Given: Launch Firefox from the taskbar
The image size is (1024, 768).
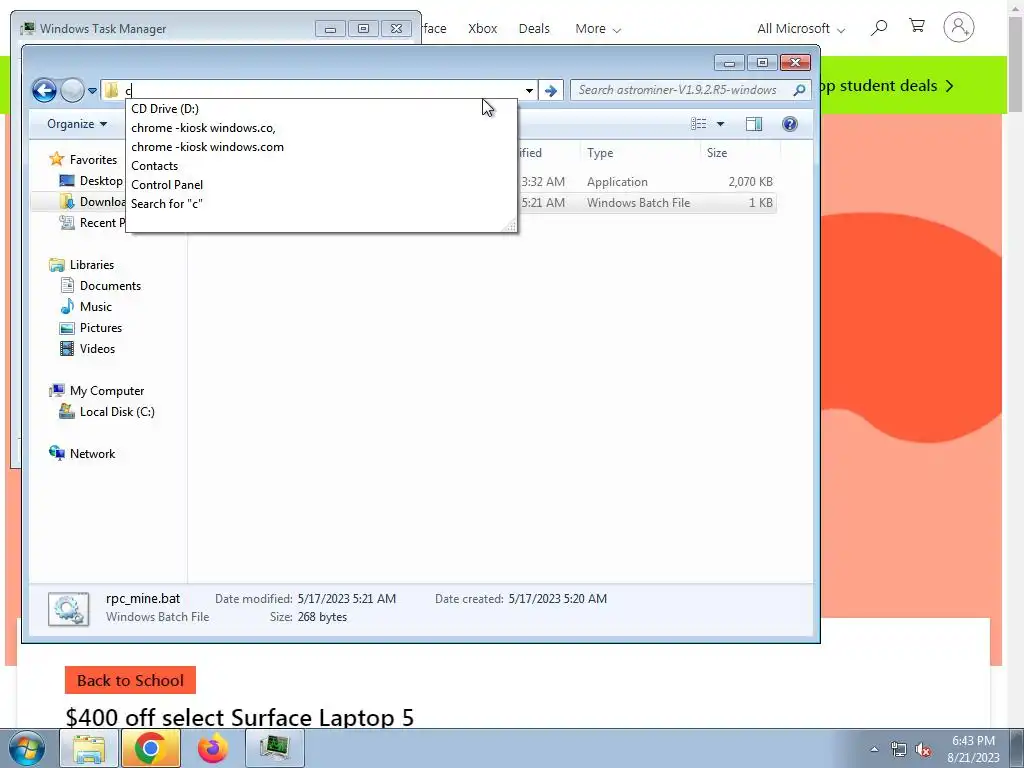Looking at the screenshot, I should [212, 748].
